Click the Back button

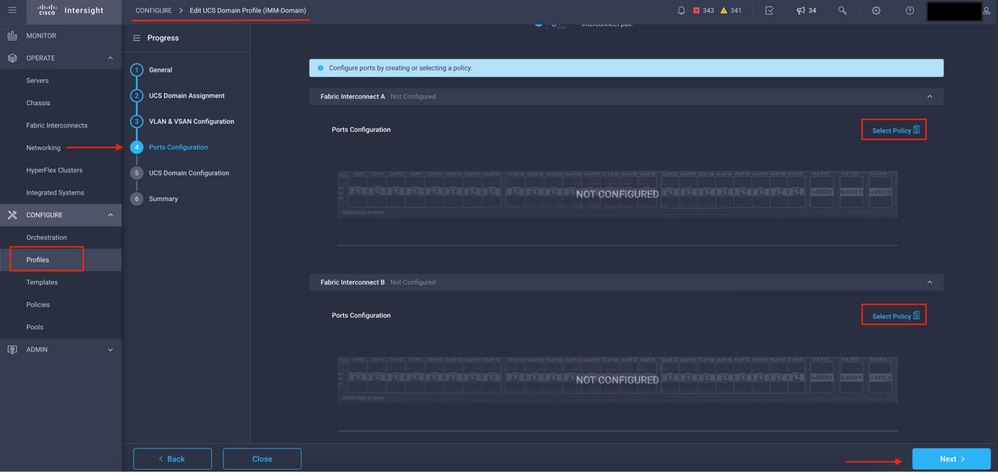pyautogui.click(x=172, y=459)
